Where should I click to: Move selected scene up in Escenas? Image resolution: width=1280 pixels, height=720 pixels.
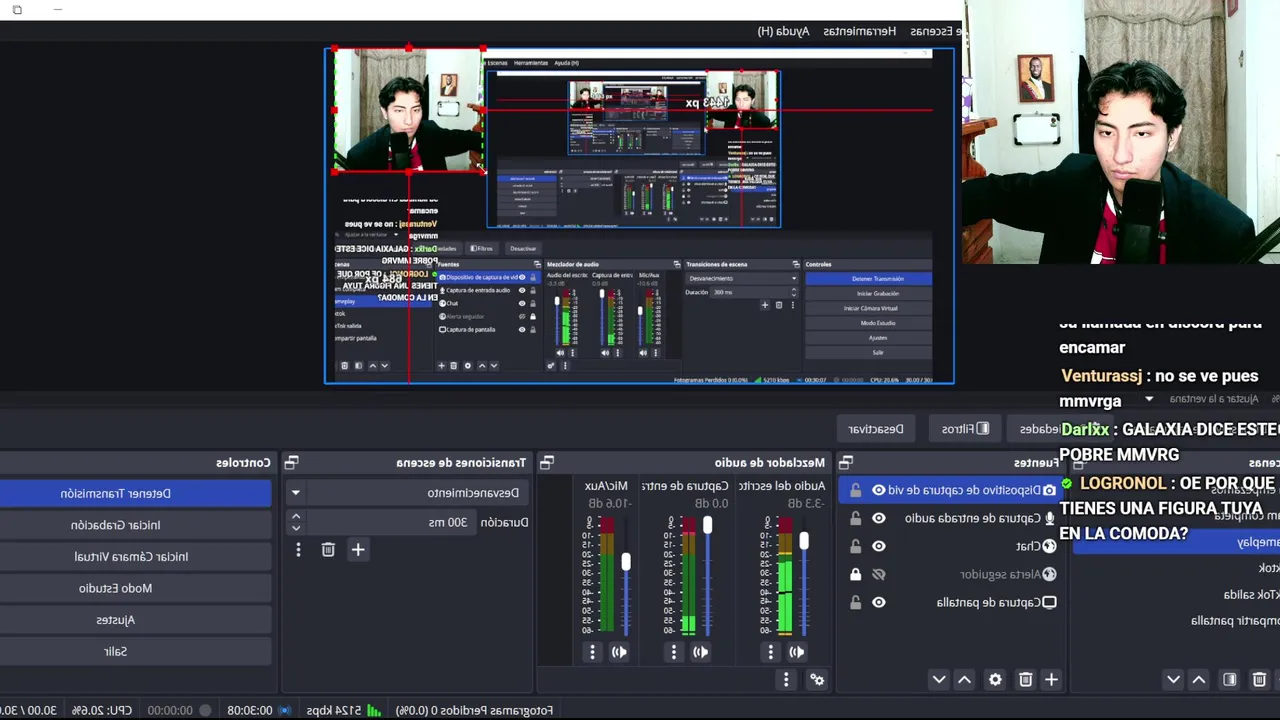(x=1199, y=680)
